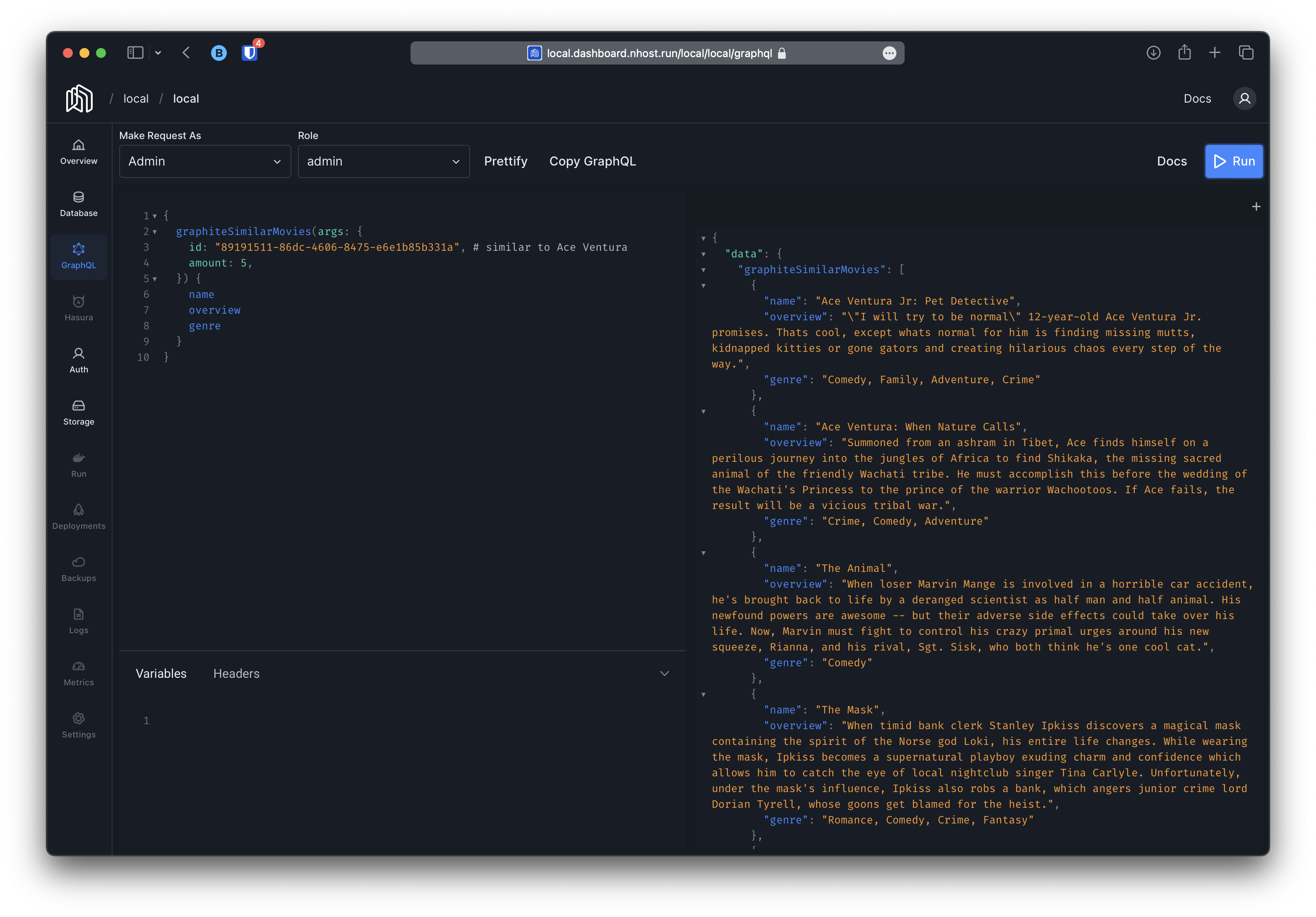This screenshot has height=917, width=1316.
Task: Click the Nhost logo
Action: tap(79, 98)
